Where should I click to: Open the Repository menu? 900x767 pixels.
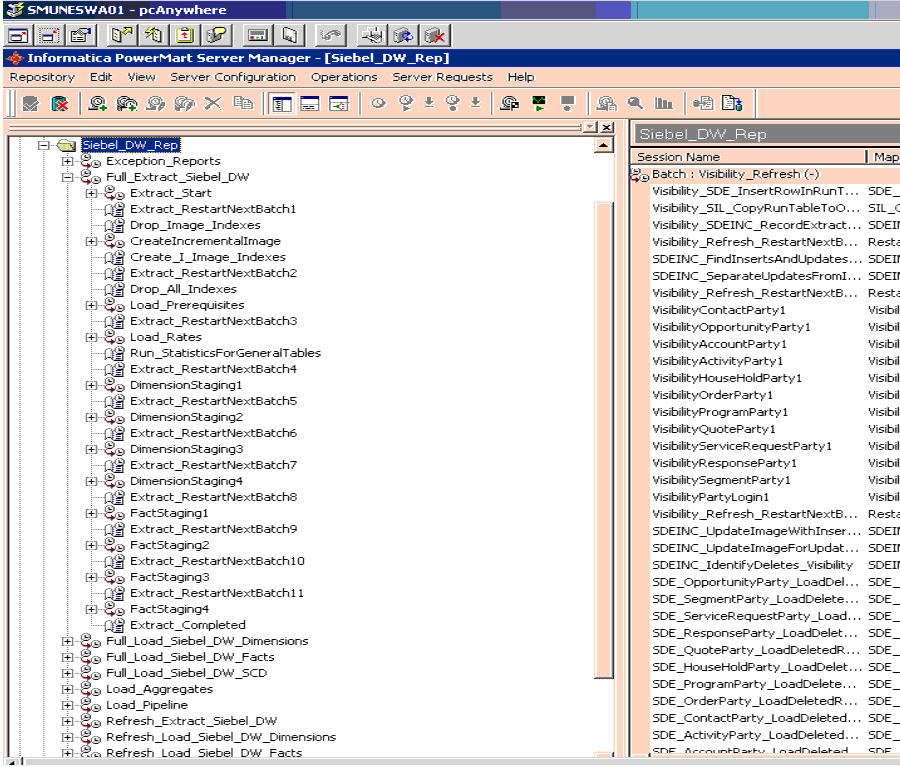coord(42,77)
